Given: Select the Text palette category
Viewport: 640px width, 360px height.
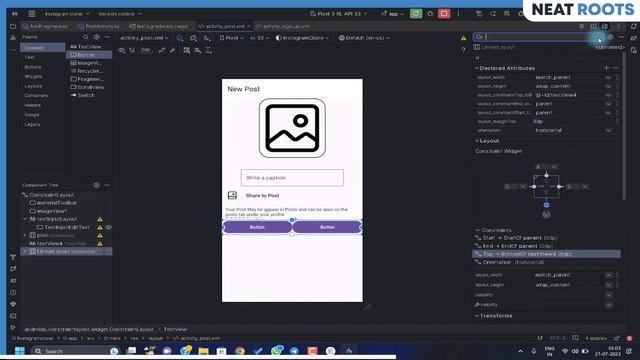Looking at the screenshot, I should pyautogui.click(x=29, y=57).
